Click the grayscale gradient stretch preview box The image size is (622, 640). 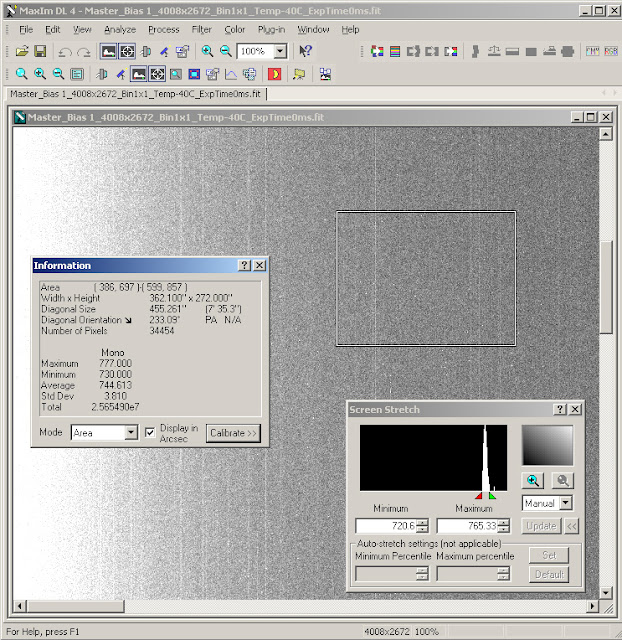tap(547, 445)
